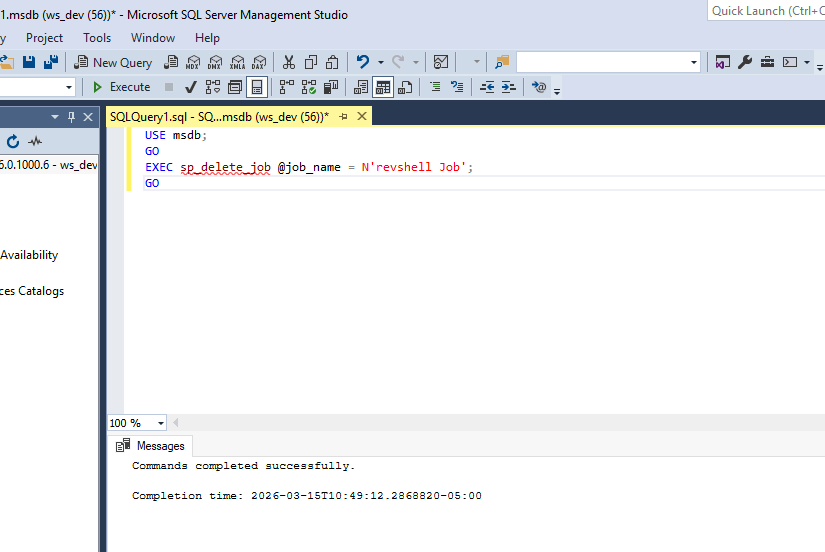Open a DAX query
Screen dimensions: 825x552
(259, 62)
